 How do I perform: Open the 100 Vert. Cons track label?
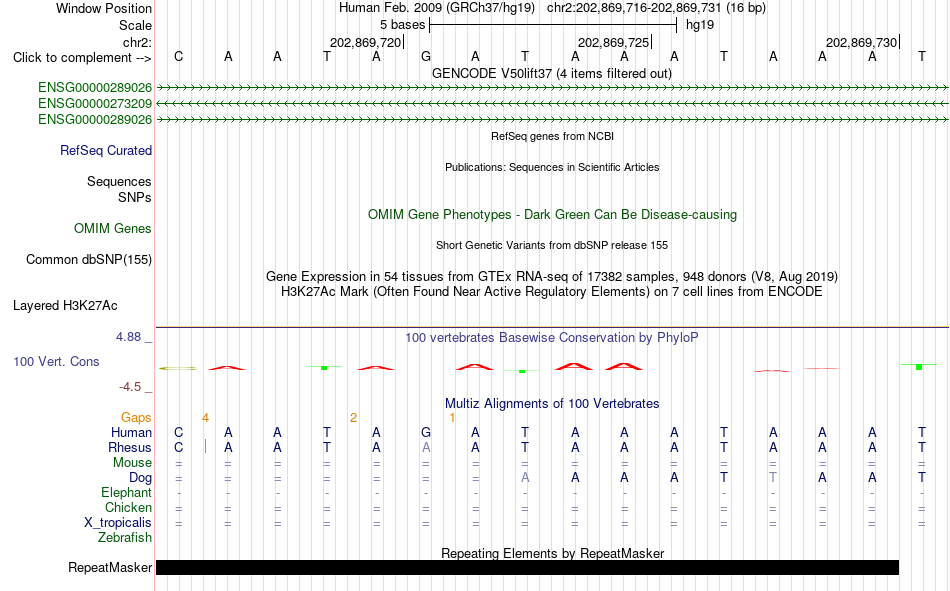[56, 361]
